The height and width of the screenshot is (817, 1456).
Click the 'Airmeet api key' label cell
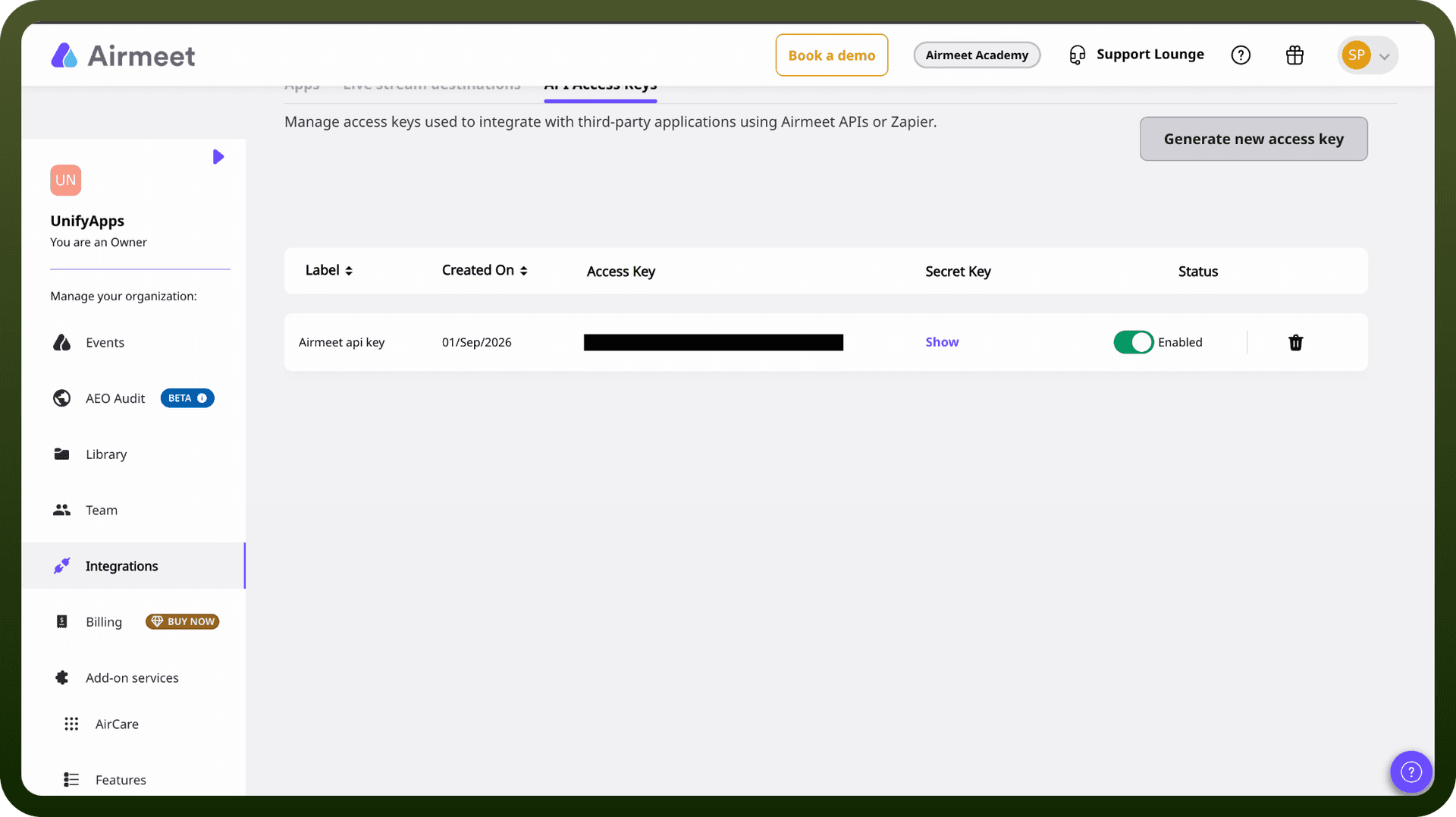342,342
